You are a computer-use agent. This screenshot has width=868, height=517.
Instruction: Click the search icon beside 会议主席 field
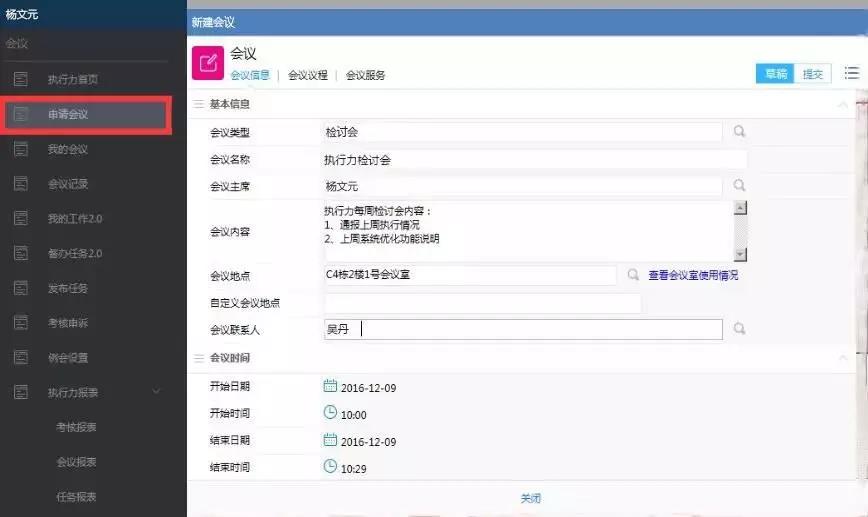pos(739,185)
